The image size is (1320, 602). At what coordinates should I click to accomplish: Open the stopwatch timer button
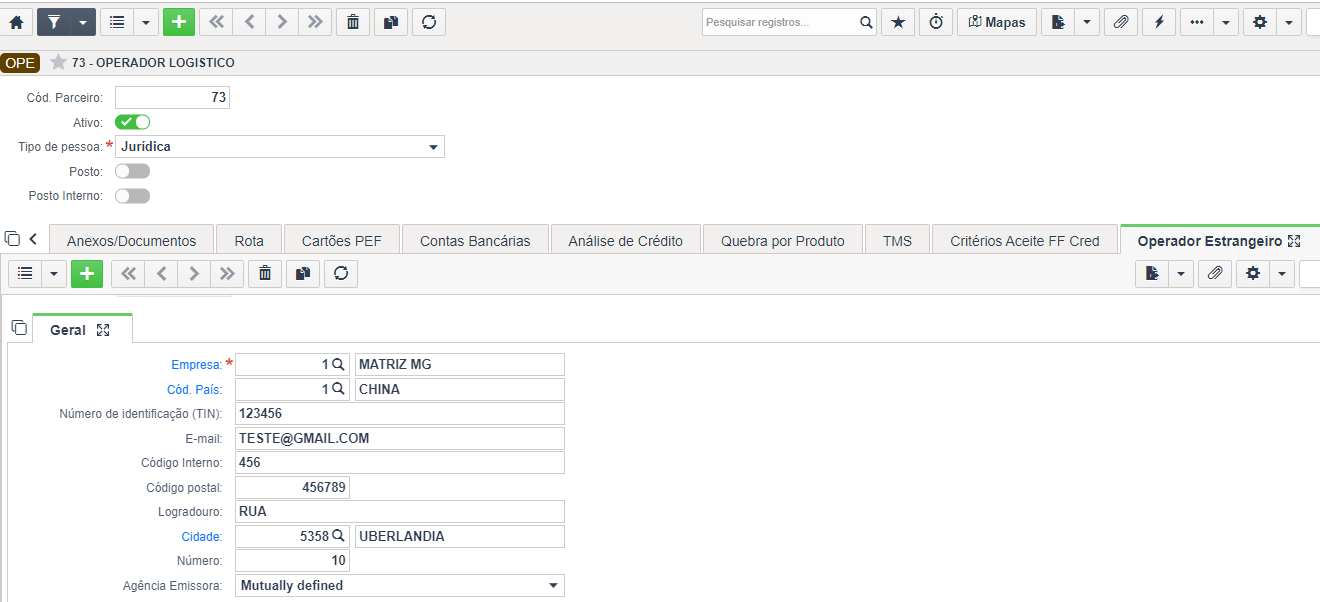[936, 22]
